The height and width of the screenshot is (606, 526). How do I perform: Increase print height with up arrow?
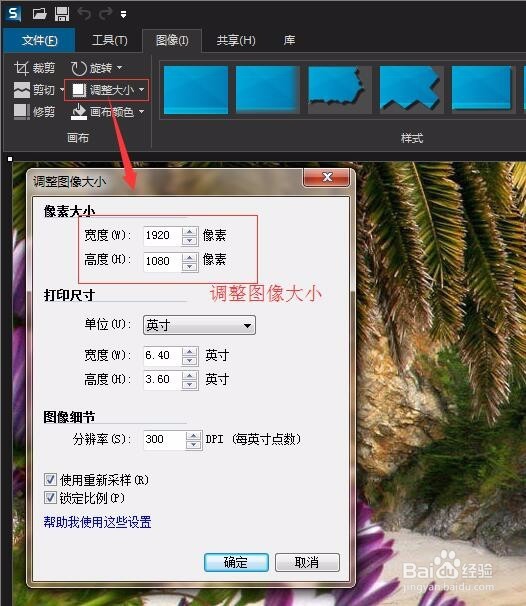pos(189,375)
